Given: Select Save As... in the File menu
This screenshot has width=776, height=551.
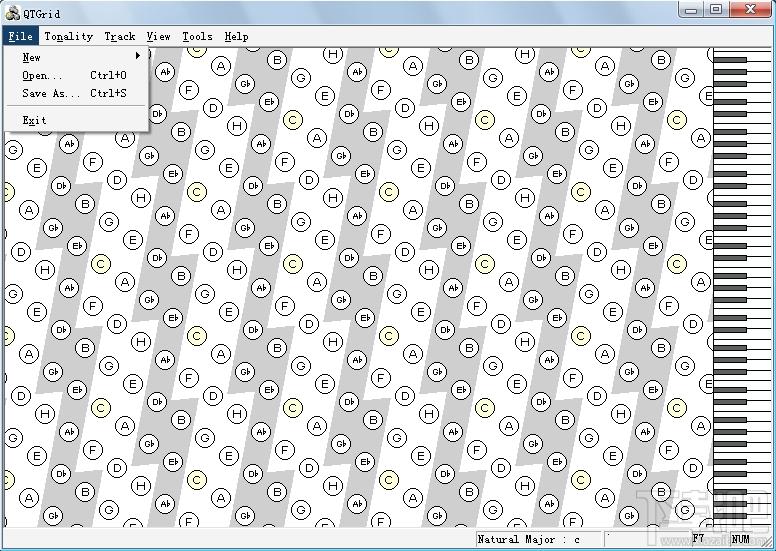Looking at the screenshot, I should (76, 93).
